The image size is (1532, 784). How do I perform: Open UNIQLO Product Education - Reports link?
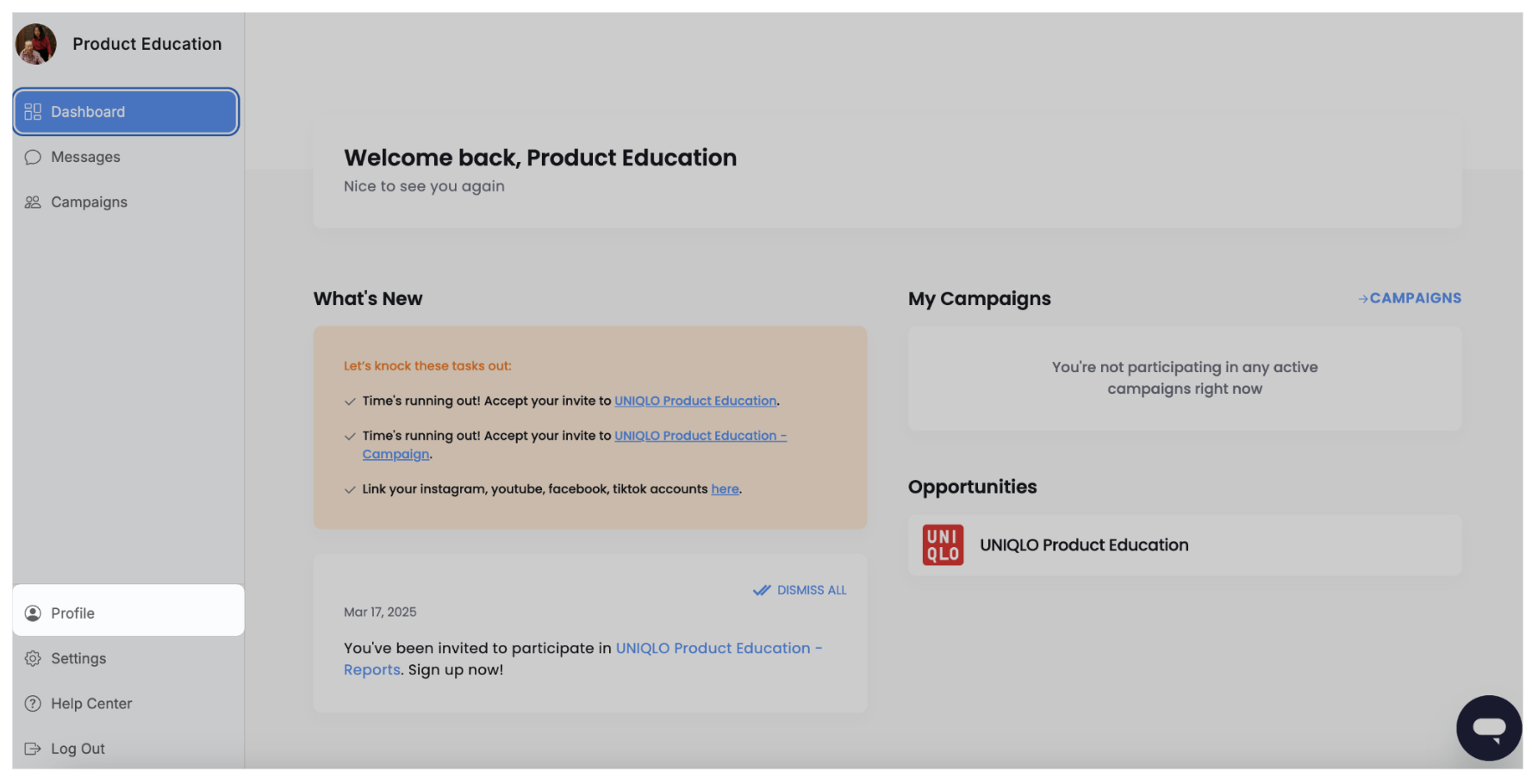pos(583,659)
